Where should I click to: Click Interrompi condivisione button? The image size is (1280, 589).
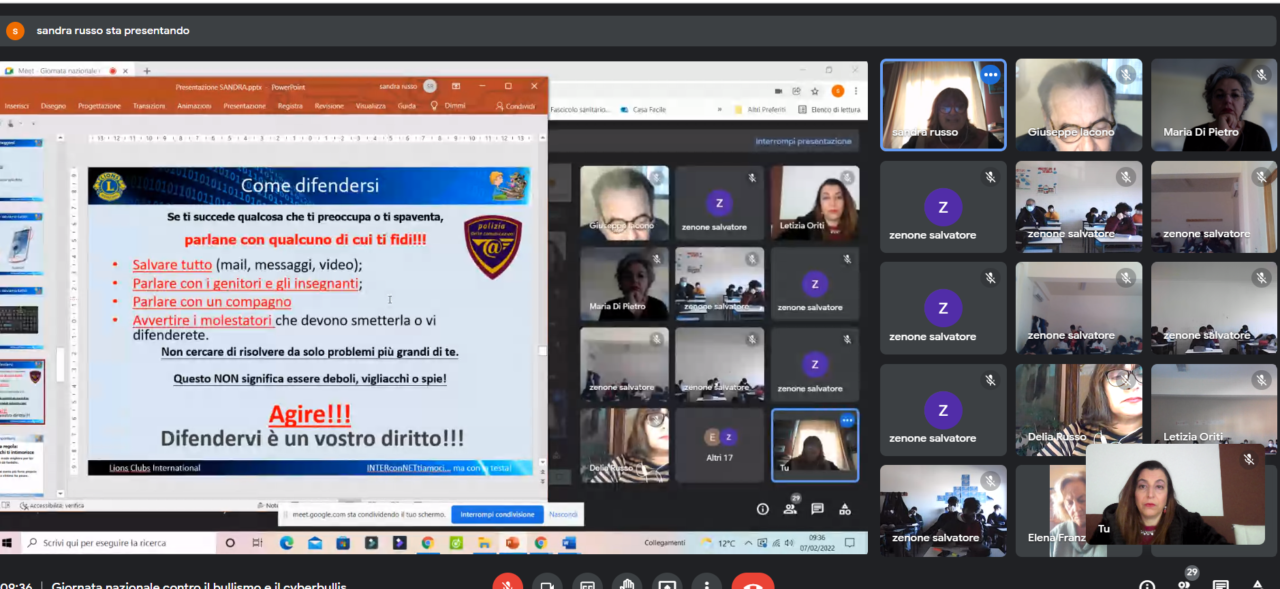[x=497, y=514]
